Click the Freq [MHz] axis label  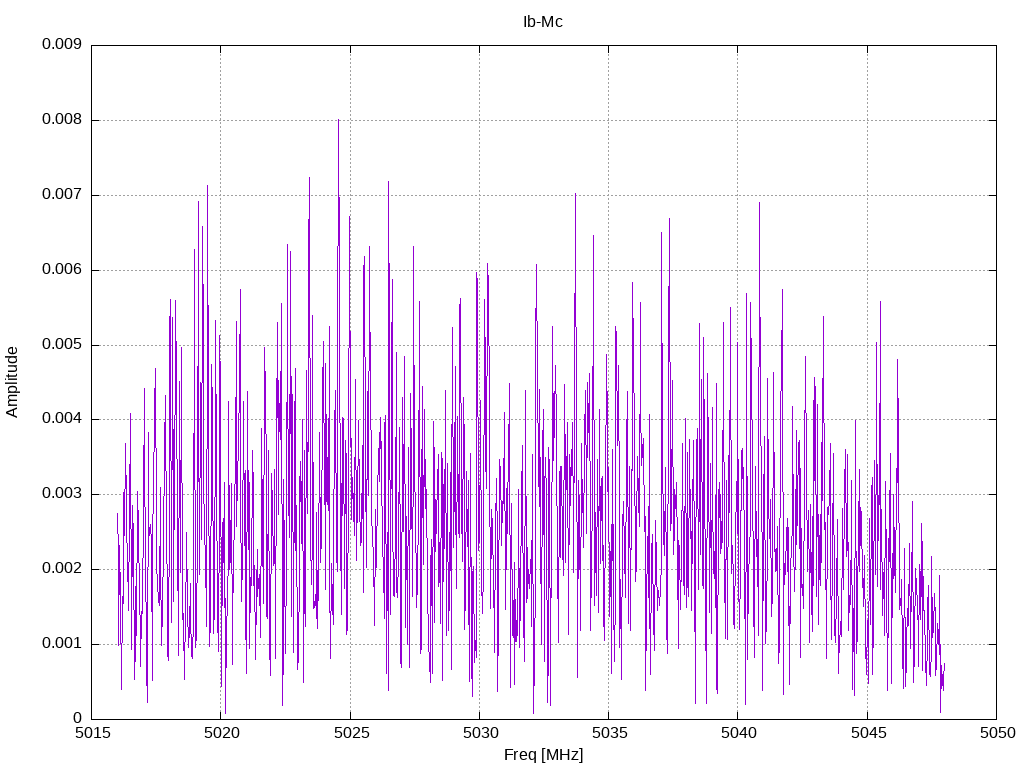543,755
